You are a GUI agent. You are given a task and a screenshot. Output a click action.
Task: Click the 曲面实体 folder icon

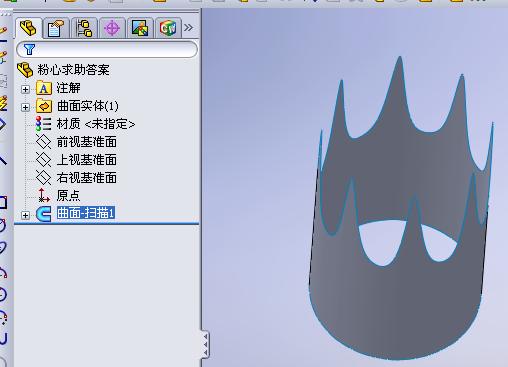(x=44, y=106)
